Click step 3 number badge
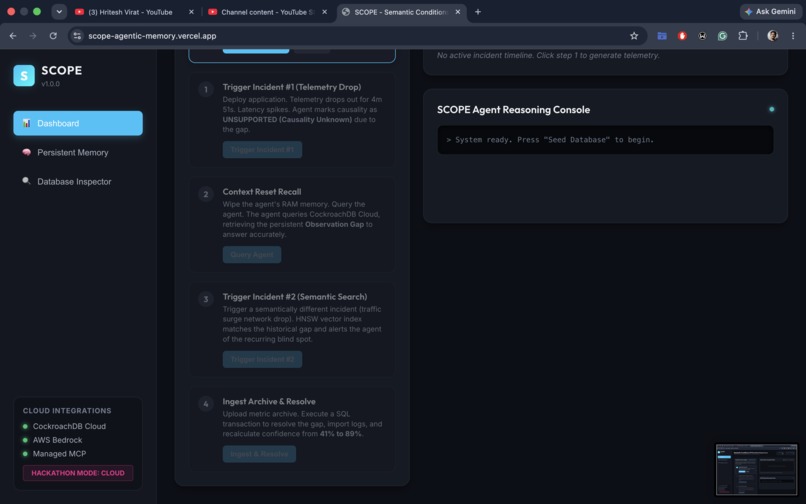Image resolution: width=806 pixels, height=504 pixels. [206, 299]
